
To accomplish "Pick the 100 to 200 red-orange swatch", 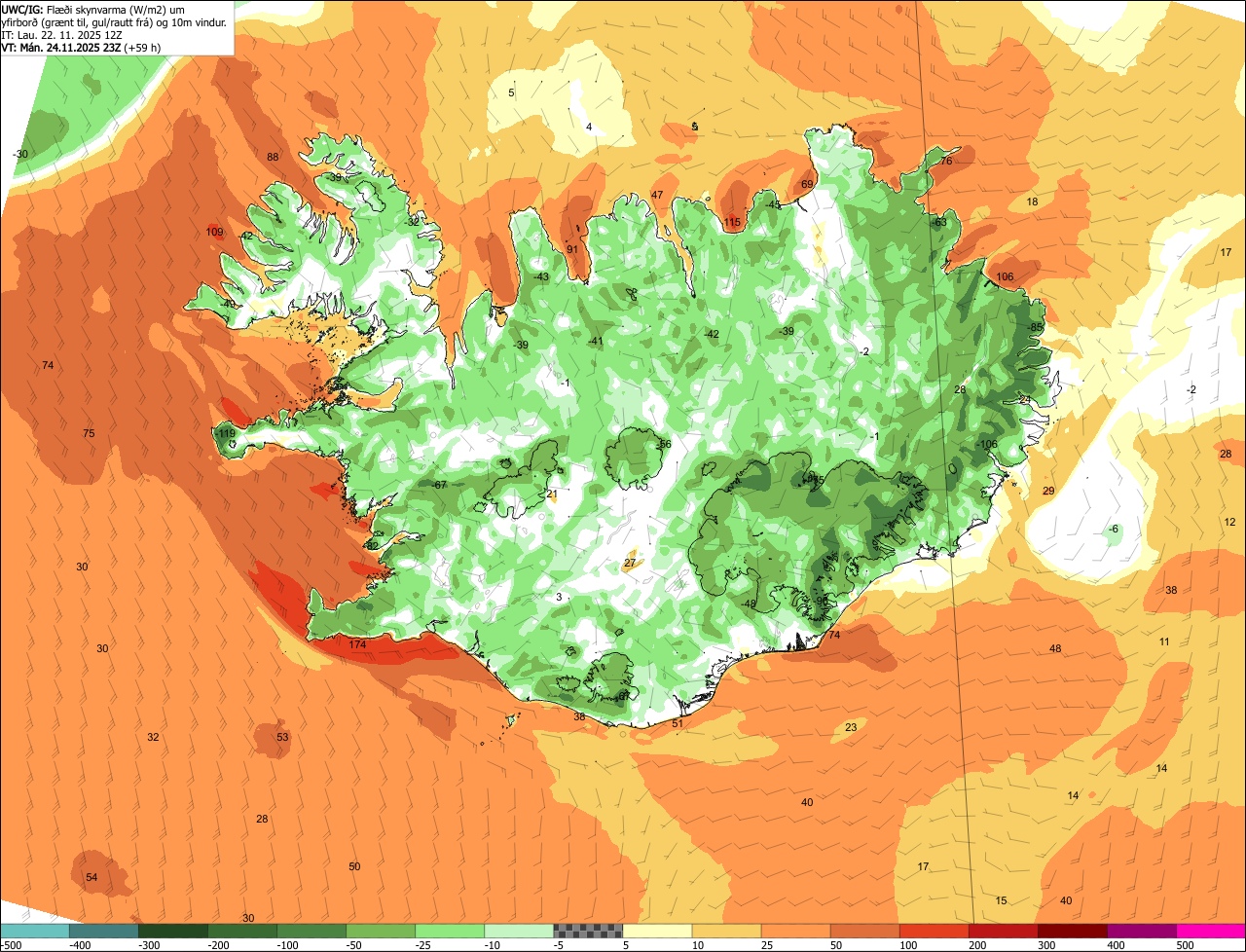I will point(934,931).
